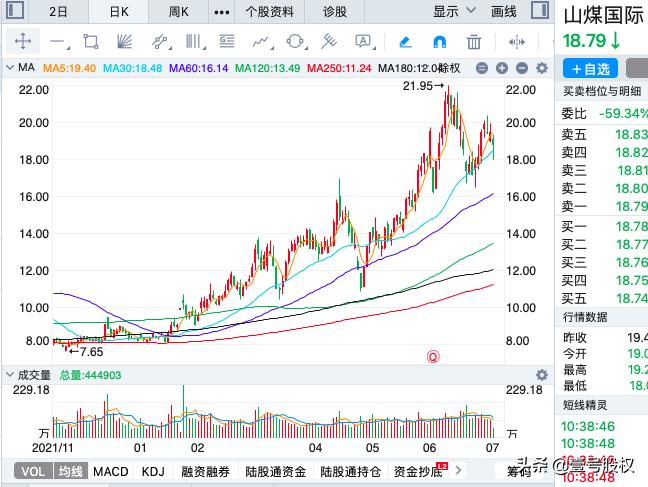Expand indicator tabs with right chevron
The image size is (648, 487).
pos(458,470)
